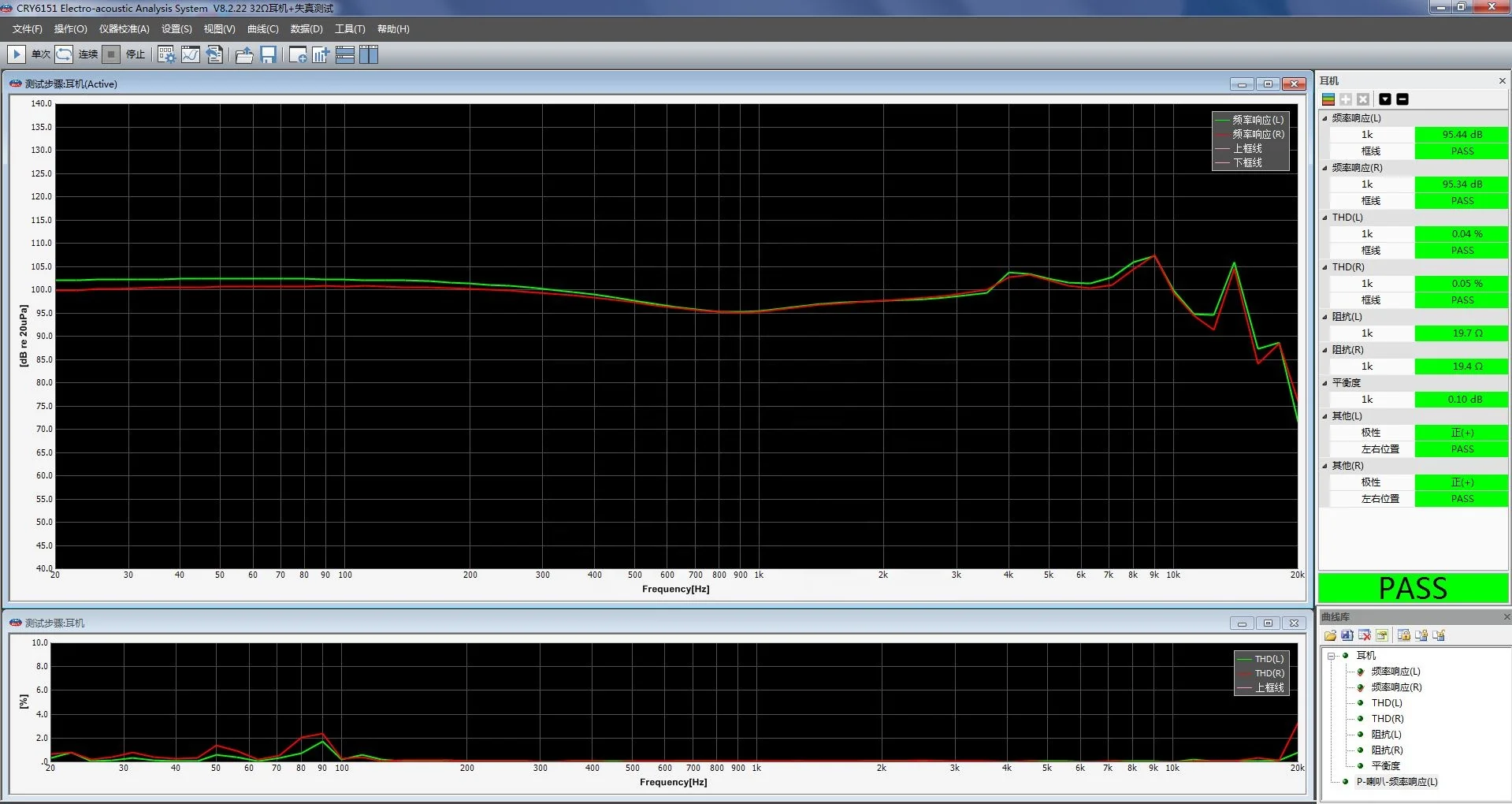Tile windows vertically using the side-by-side icon
Image resolution: width=1512 pixels, height=804 pixels.
[x=369, y=54]
